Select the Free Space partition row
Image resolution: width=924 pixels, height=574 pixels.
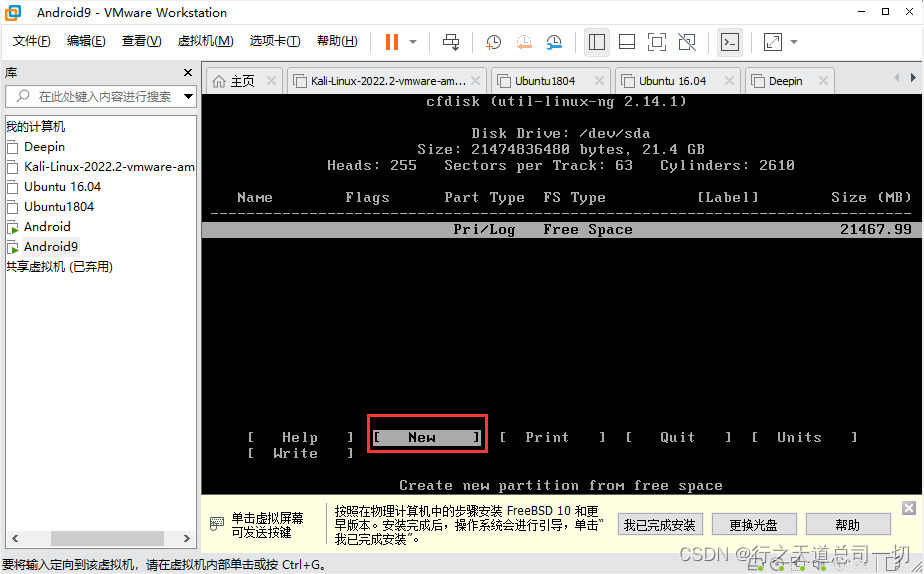coord(562,230)
